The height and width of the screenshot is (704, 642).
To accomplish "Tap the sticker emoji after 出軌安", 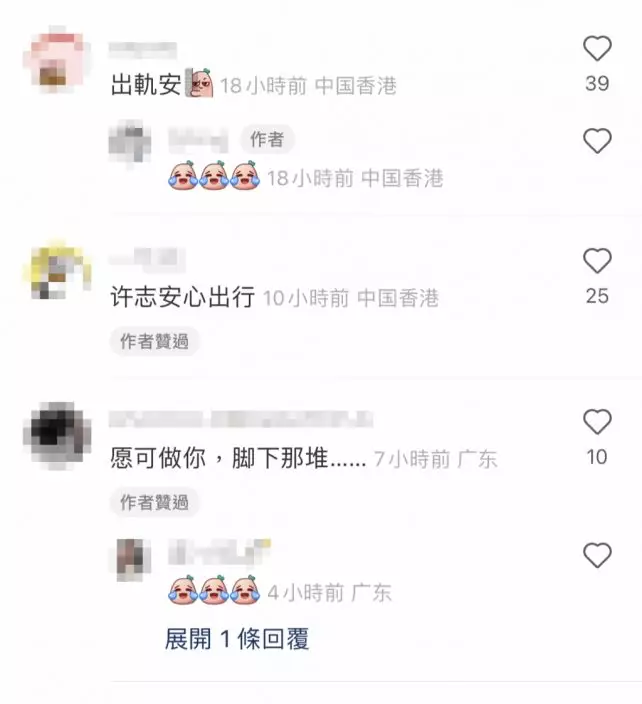I will click(x=200, y=83).
